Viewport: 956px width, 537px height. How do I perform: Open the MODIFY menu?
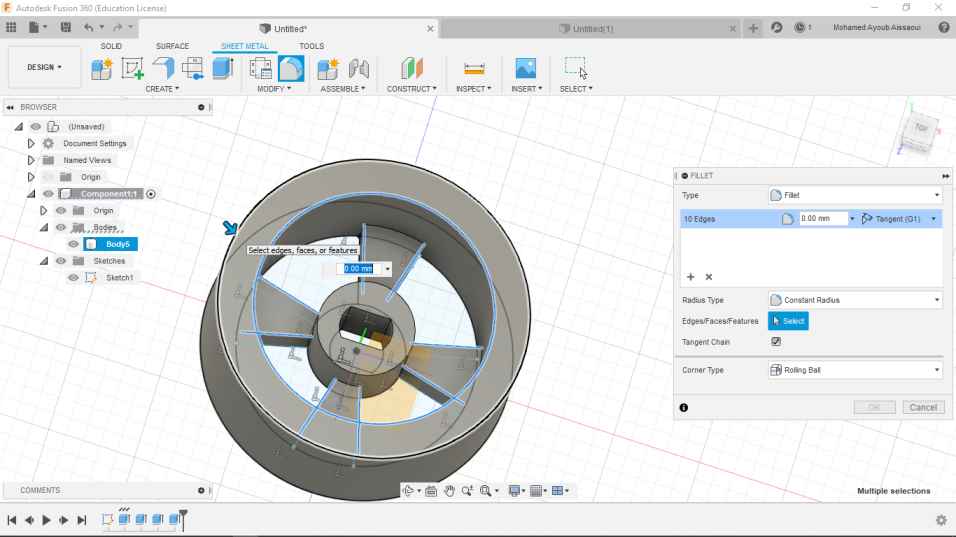(x=274, y=89)
